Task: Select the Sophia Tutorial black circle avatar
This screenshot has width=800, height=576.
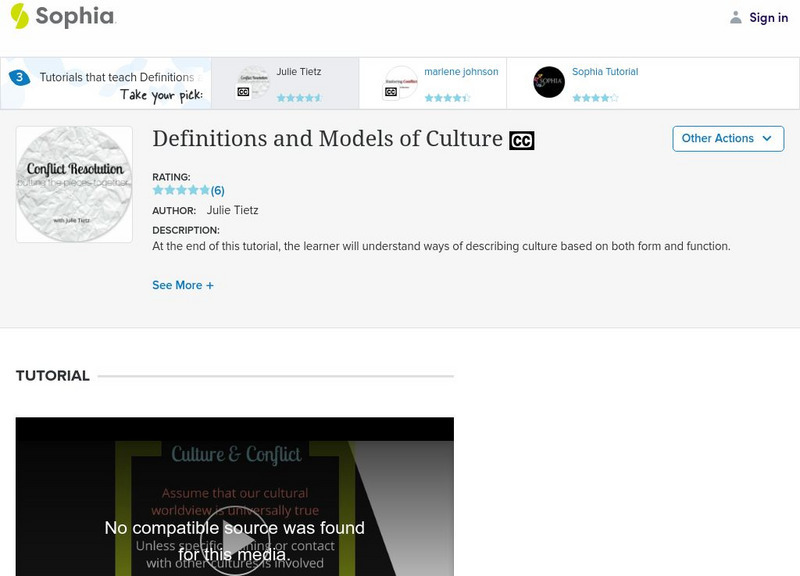Action: point(548,82)
